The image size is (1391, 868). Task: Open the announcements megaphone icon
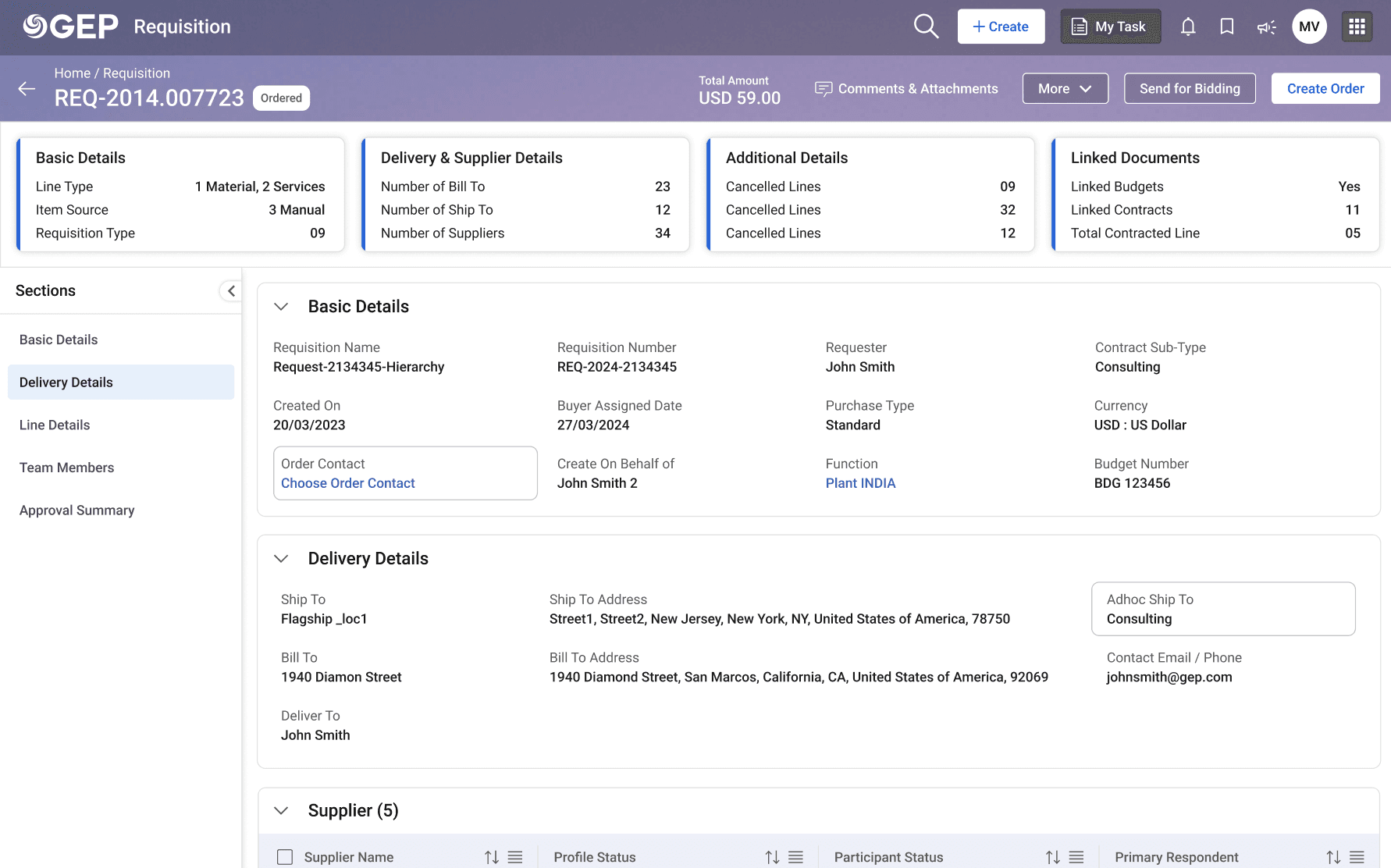(x=1266, y=27)
